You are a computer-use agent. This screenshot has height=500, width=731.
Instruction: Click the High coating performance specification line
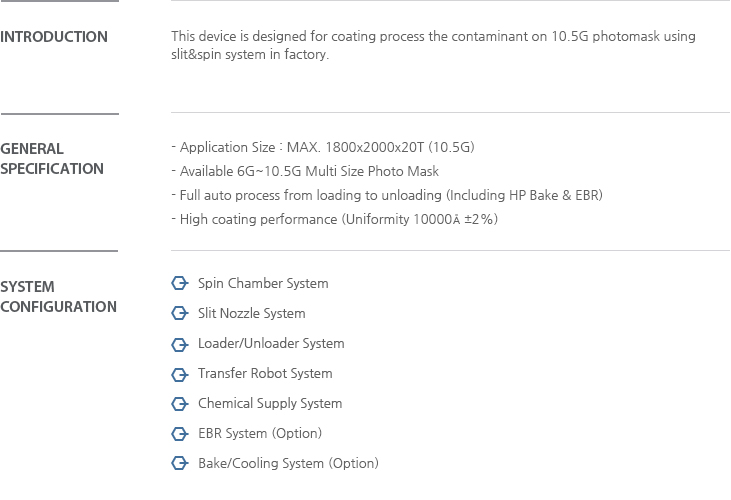[x=334, y=219]
